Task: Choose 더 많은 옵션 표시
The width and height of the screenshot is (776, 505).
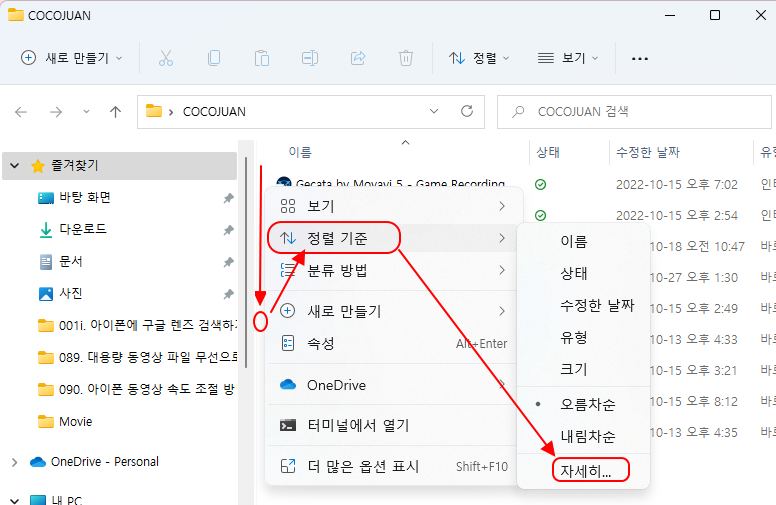Action: click(394, 466)
